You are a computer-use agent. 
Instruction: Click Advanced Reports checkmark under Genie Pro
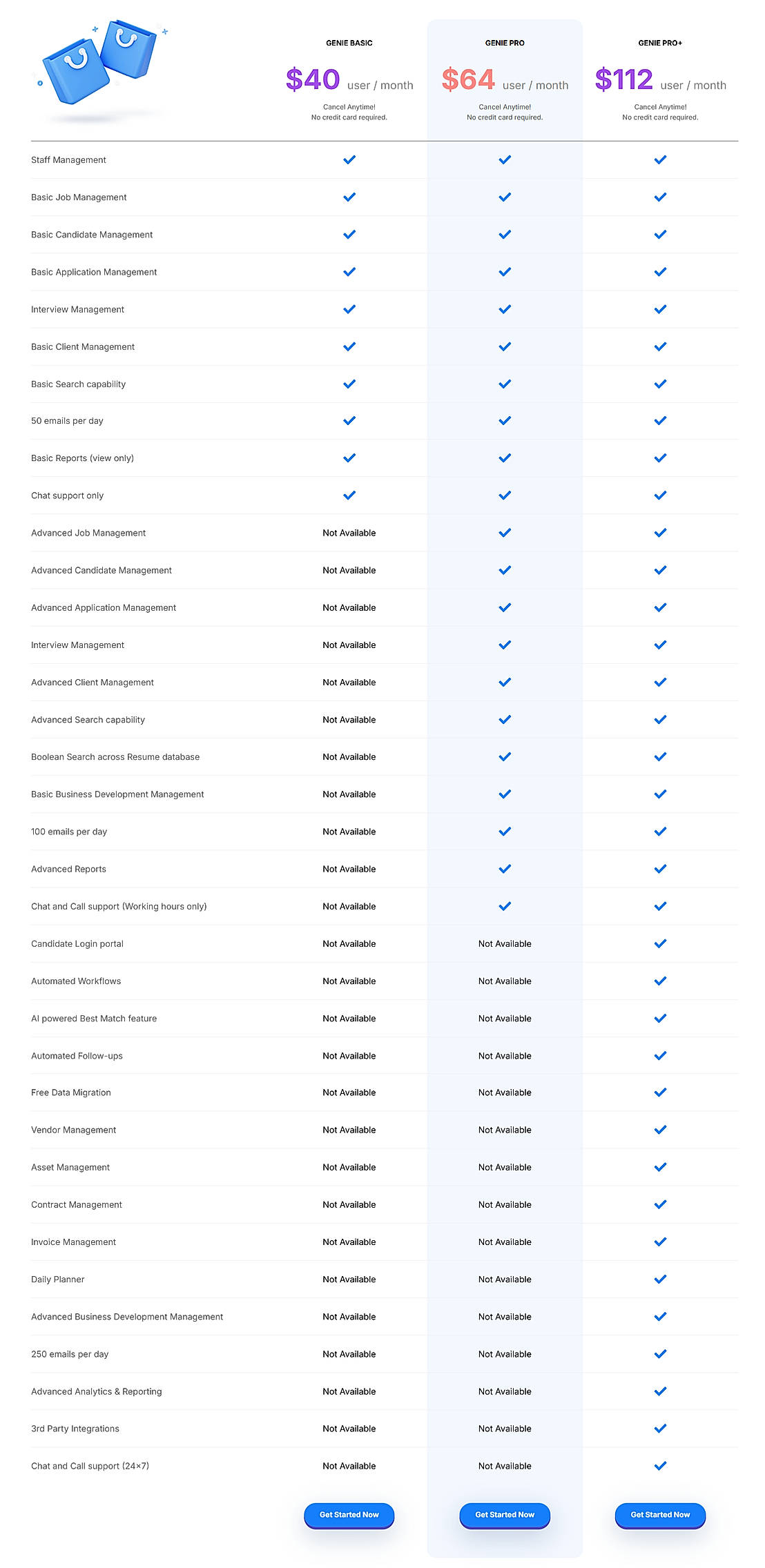(x=505, y=869)
